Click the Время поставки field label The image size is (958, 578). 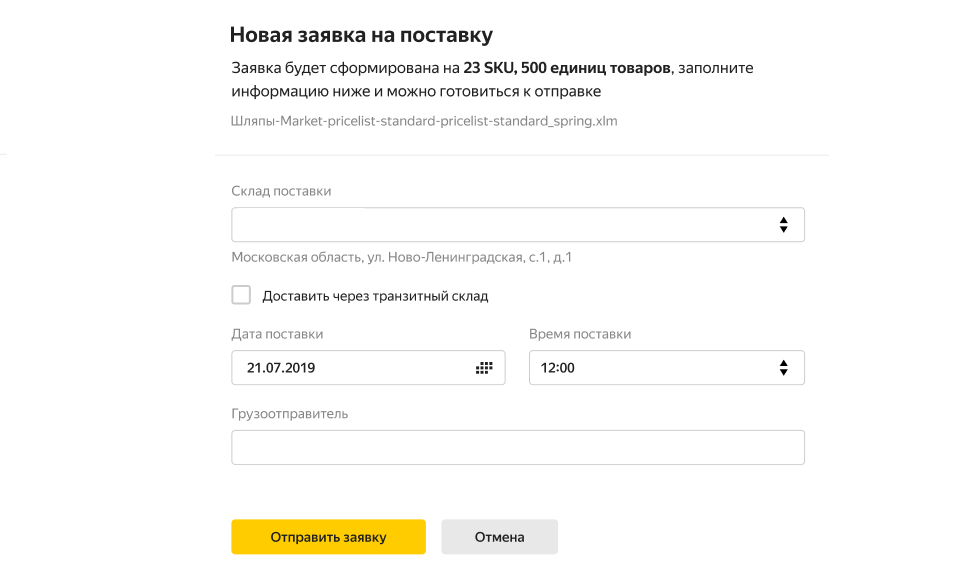tap(580, 334)
